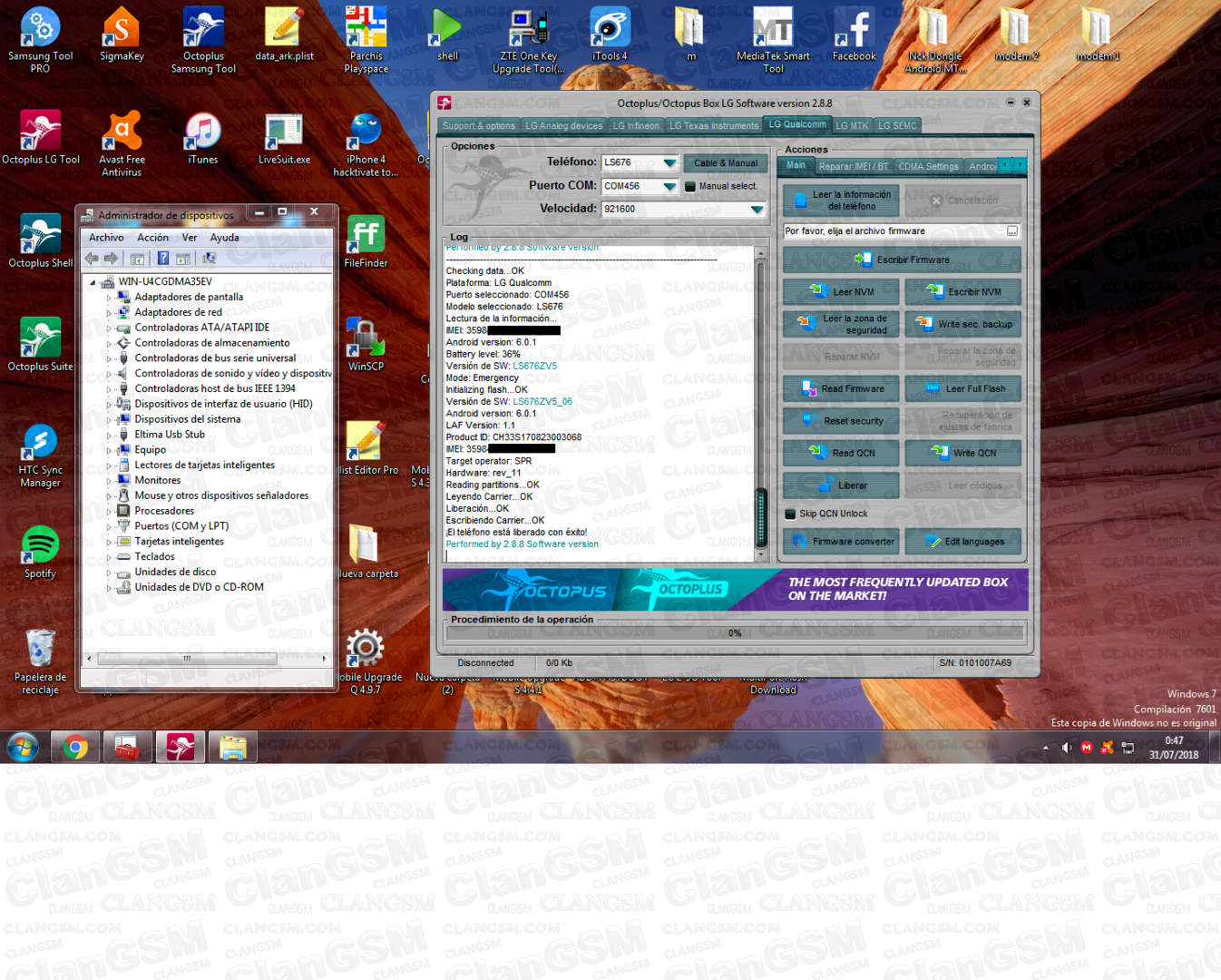Open MediaTek Smart Tool shortcut

pos(773,40)
